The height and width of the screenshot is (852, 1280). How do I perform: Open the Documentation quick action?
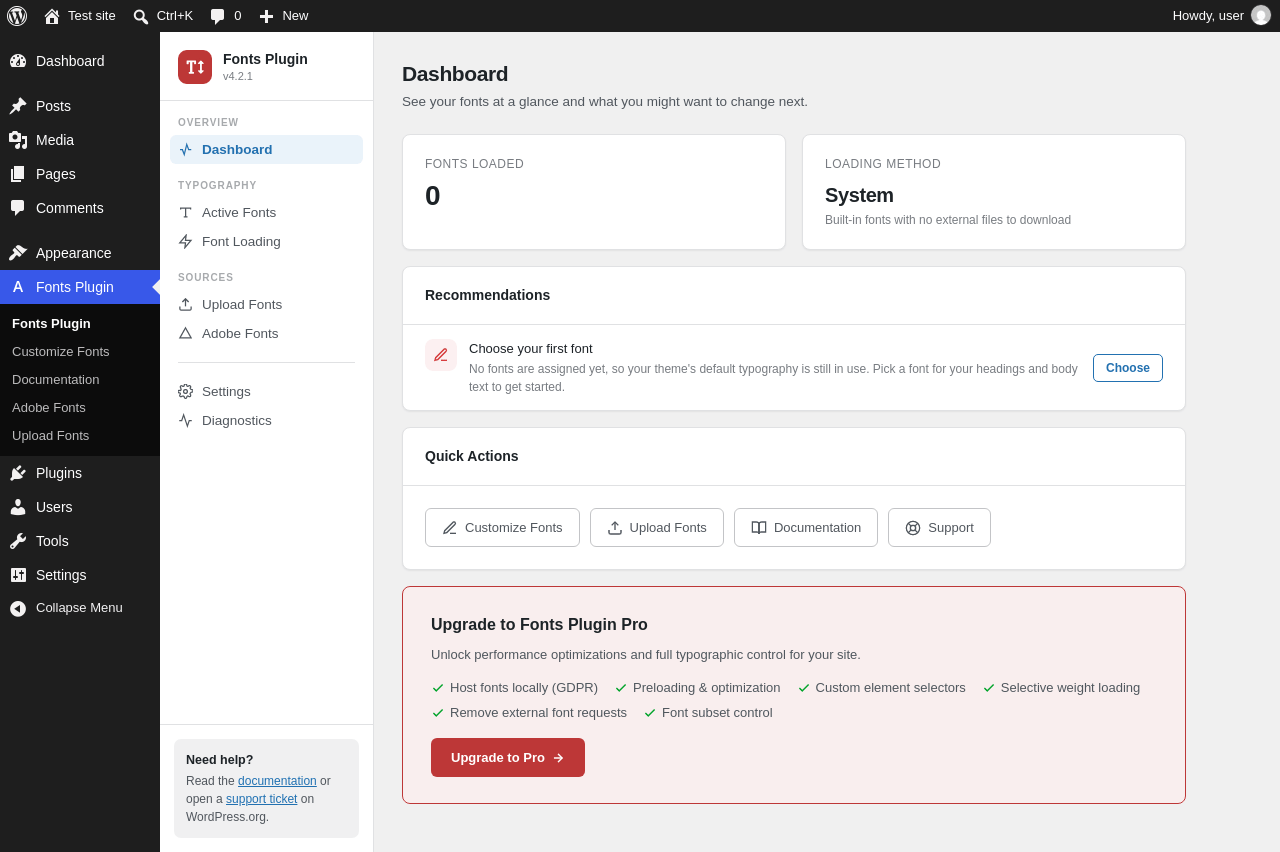pyautogui.click(x=806, y=528)
